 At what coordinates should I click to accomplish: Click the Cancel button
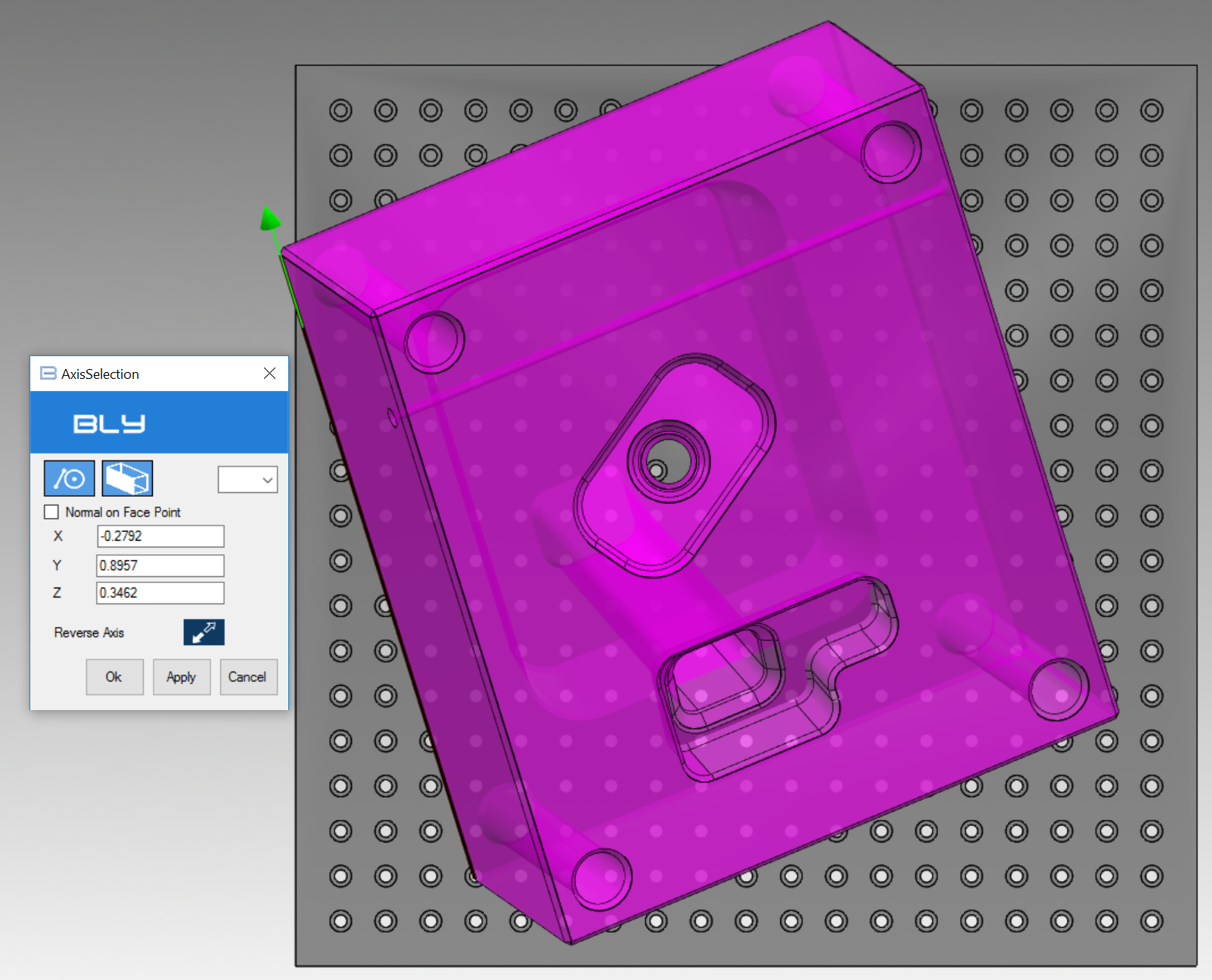pyautogui.click(x=248, y=677)
